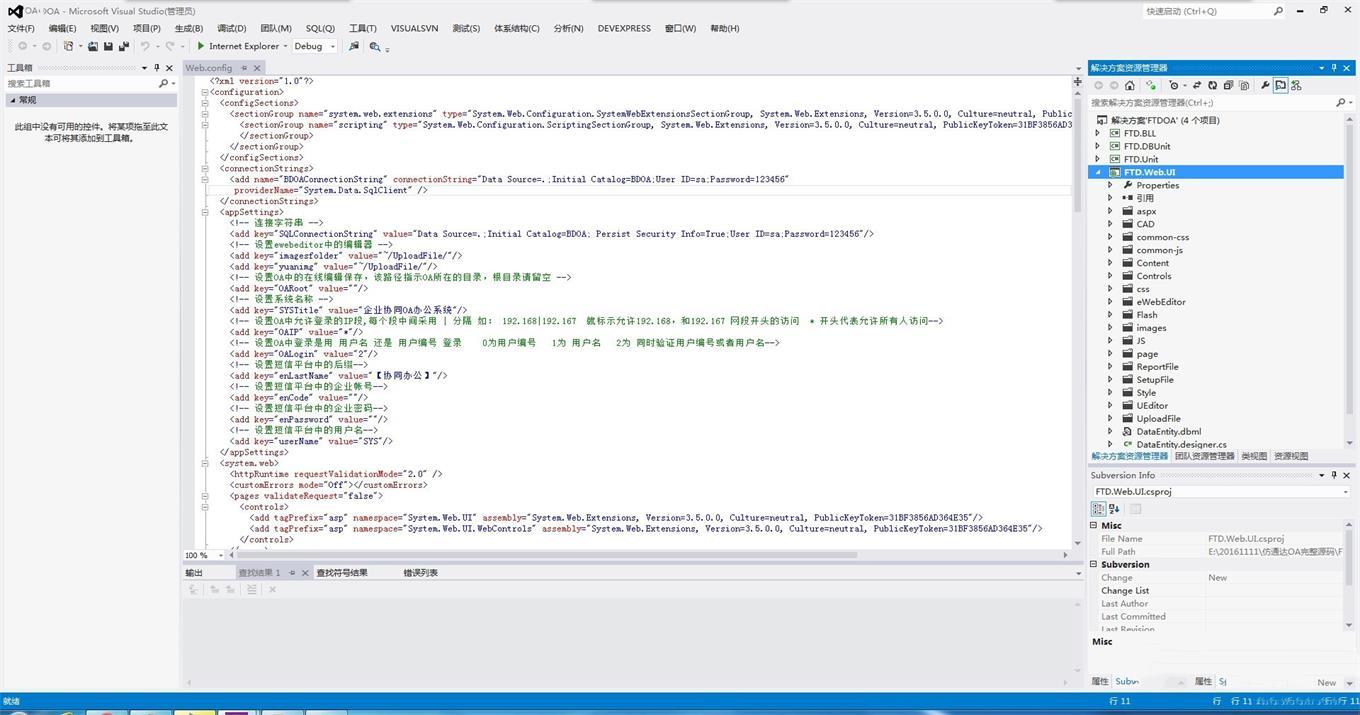Viewport: 1360px width, 715px height.
Task: Select the ReportFile folder
Action: 1157,366
